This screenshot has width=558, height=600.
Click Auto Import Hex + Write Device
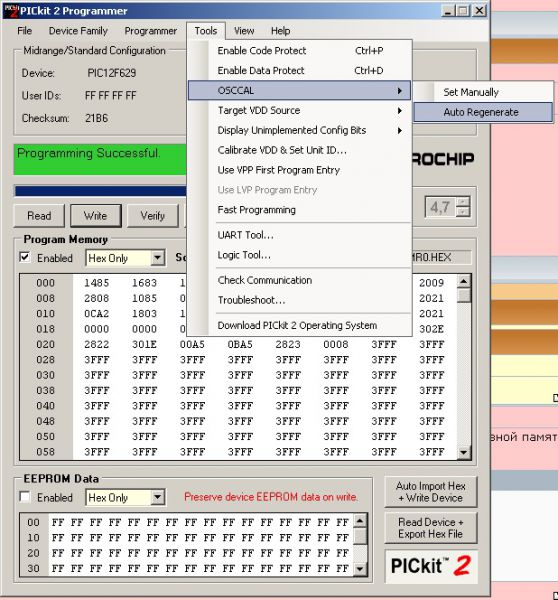click(x=431, y=492)
